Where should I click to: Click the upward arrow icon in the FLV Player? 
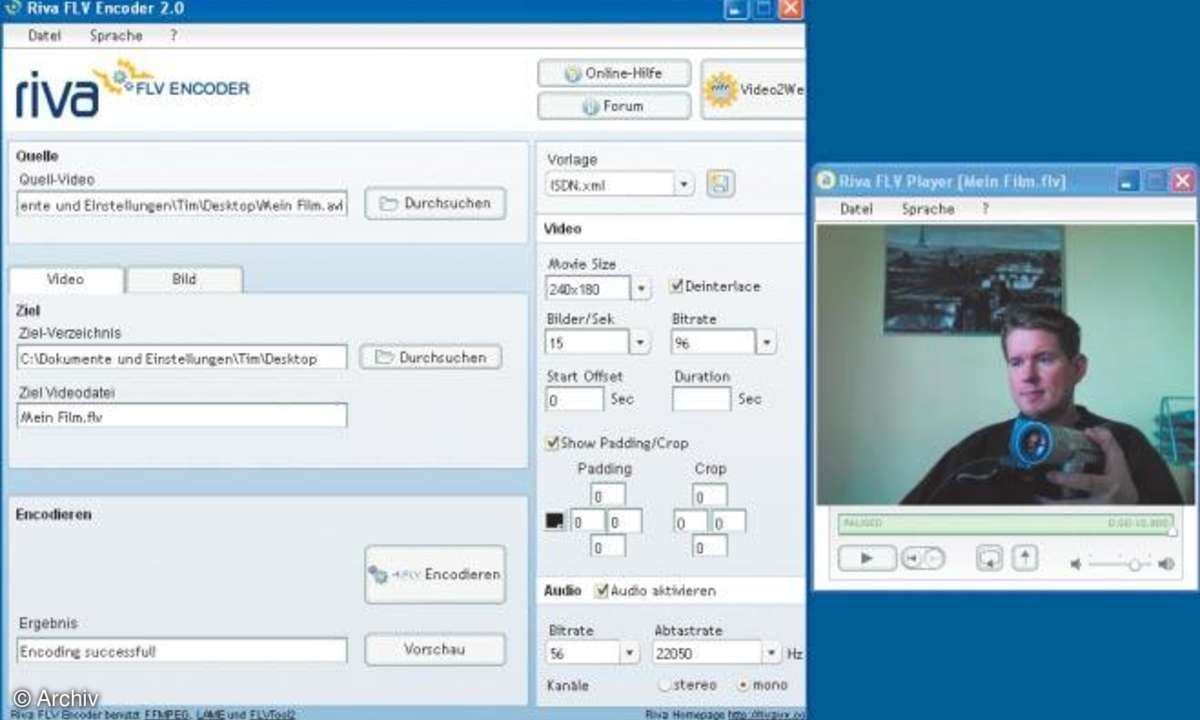click(1025, 558)
